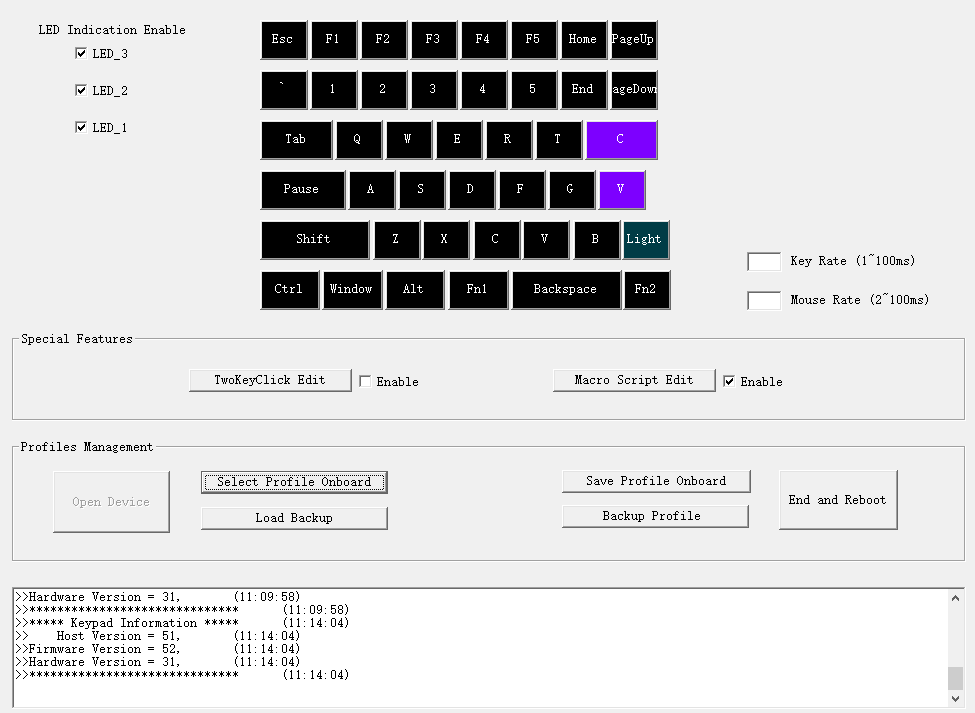The width and height of the screenshot is (975, 713).
Task: Select the purple C key
Action: (x=622, y=140)
